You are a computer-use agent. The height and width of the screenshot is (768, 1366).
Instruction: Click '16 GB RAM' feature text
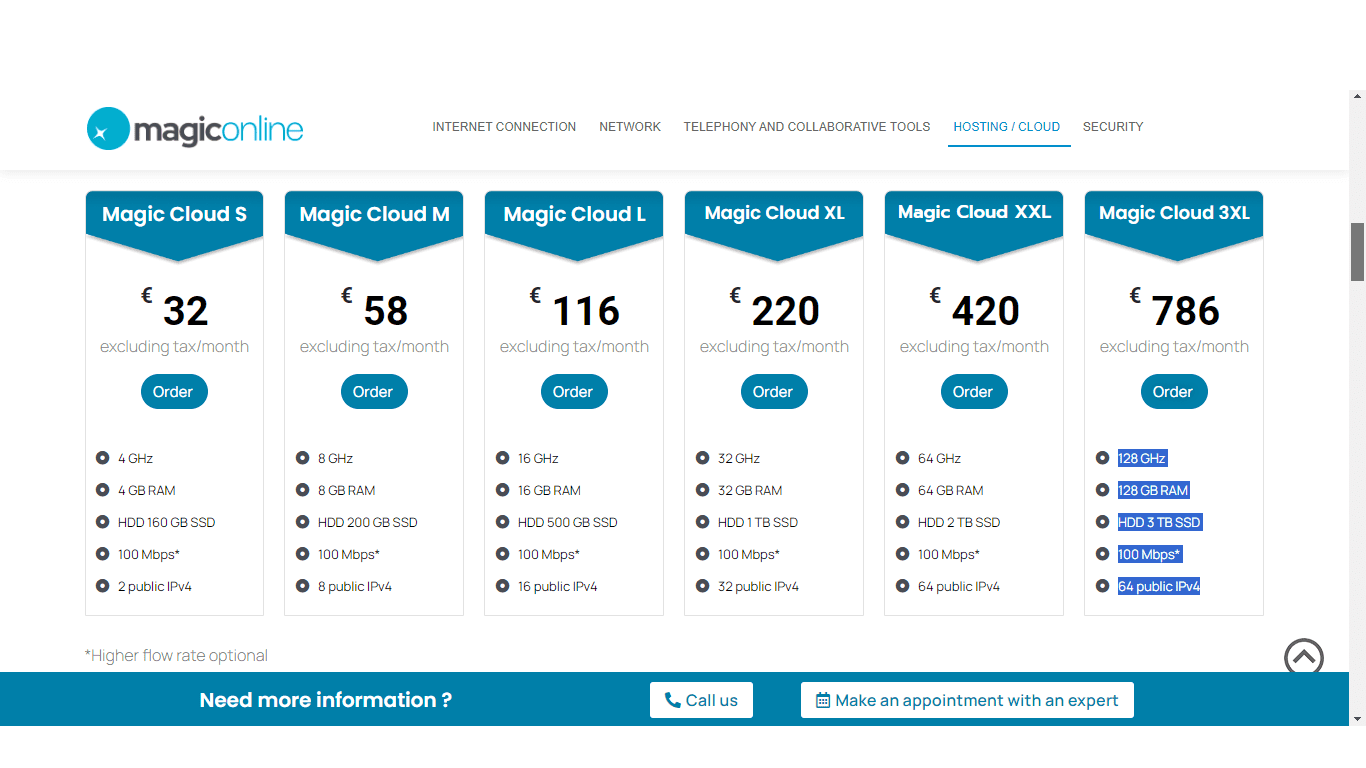[549, 490]
